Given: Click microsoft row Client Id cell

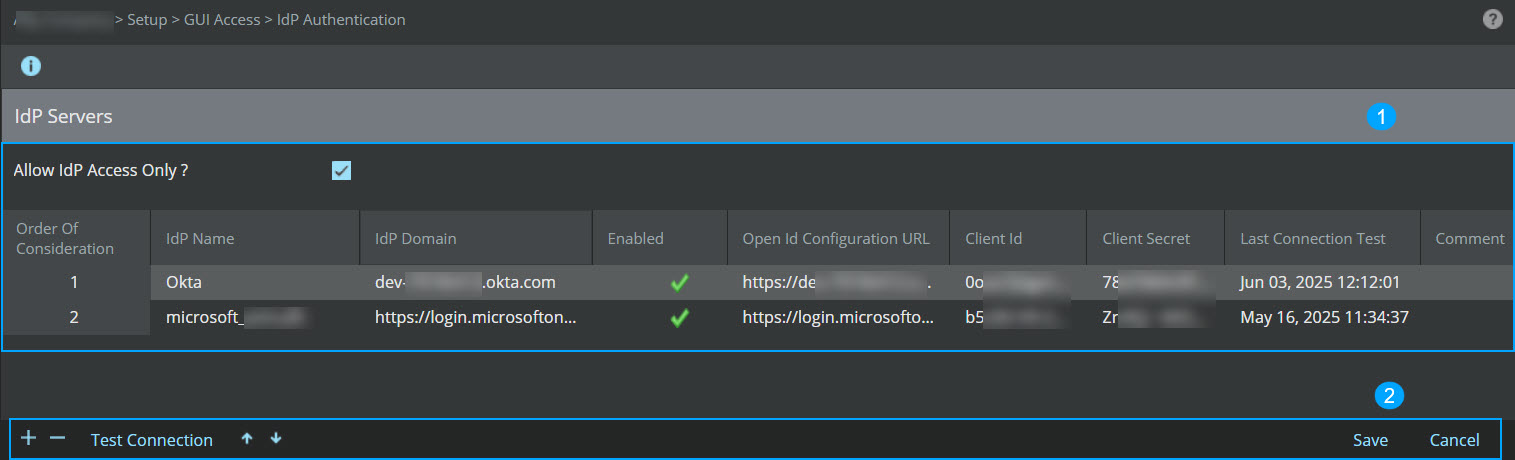Looking at the screenshot, I should (x=1018, y=318).
